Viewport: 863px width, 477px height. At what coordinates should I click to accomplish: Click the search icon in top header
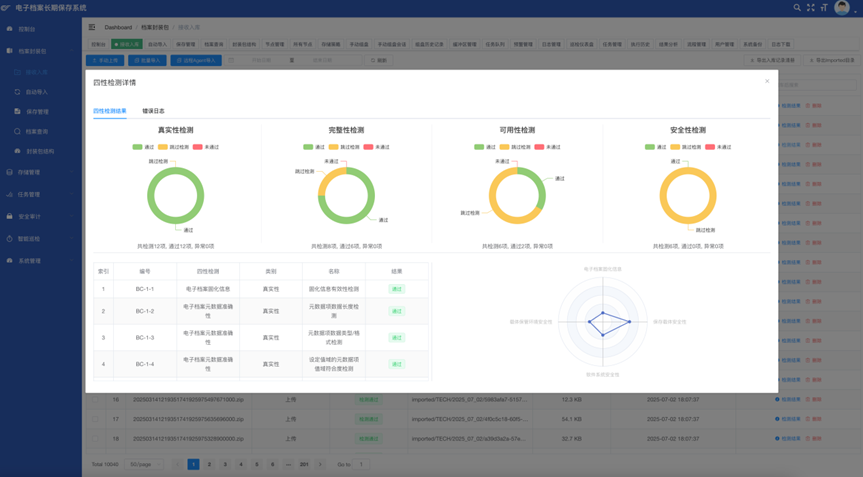(797, 8)
